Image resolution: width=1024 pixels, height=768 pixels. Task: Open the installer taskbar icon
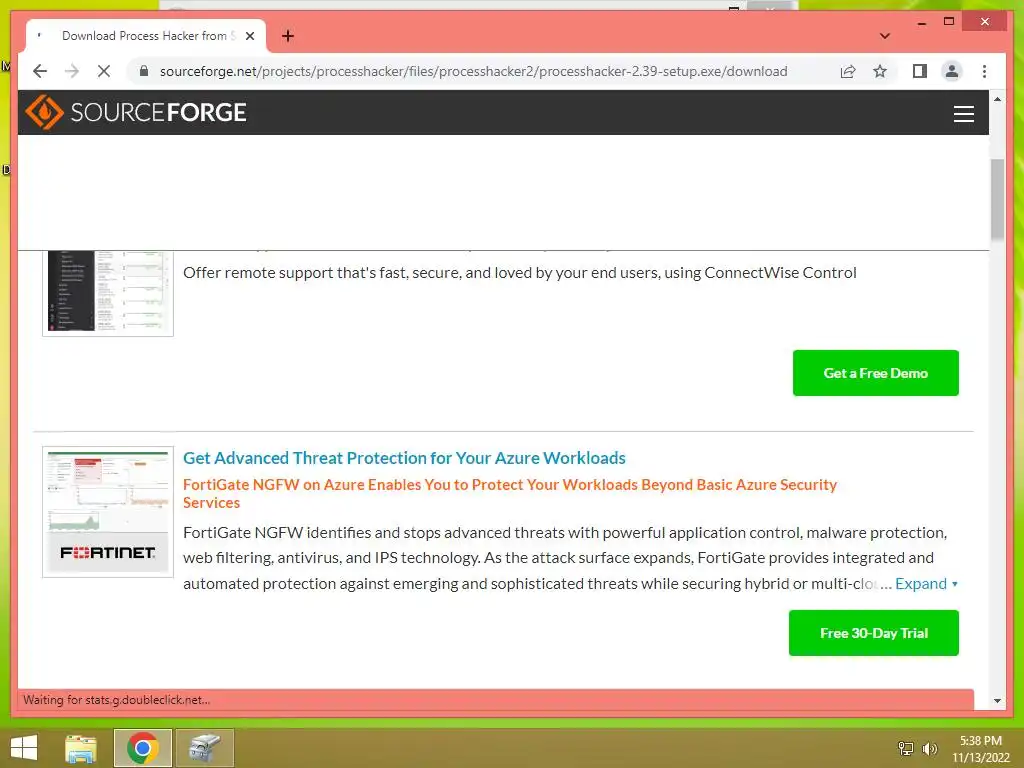(x=204, y=748)
